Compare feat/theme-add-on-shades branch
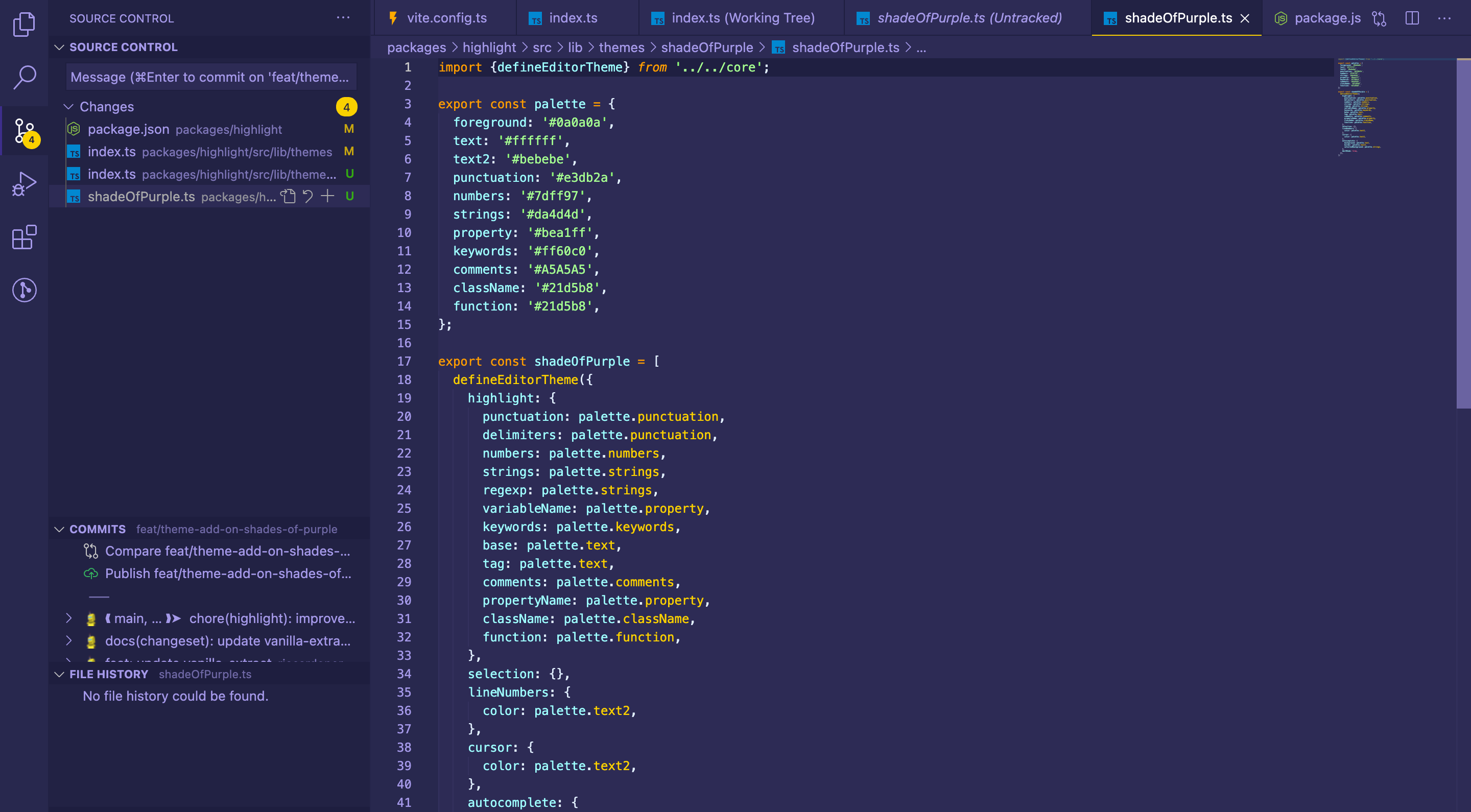Viewport: 1471px width, 812px height. point(227,551)
